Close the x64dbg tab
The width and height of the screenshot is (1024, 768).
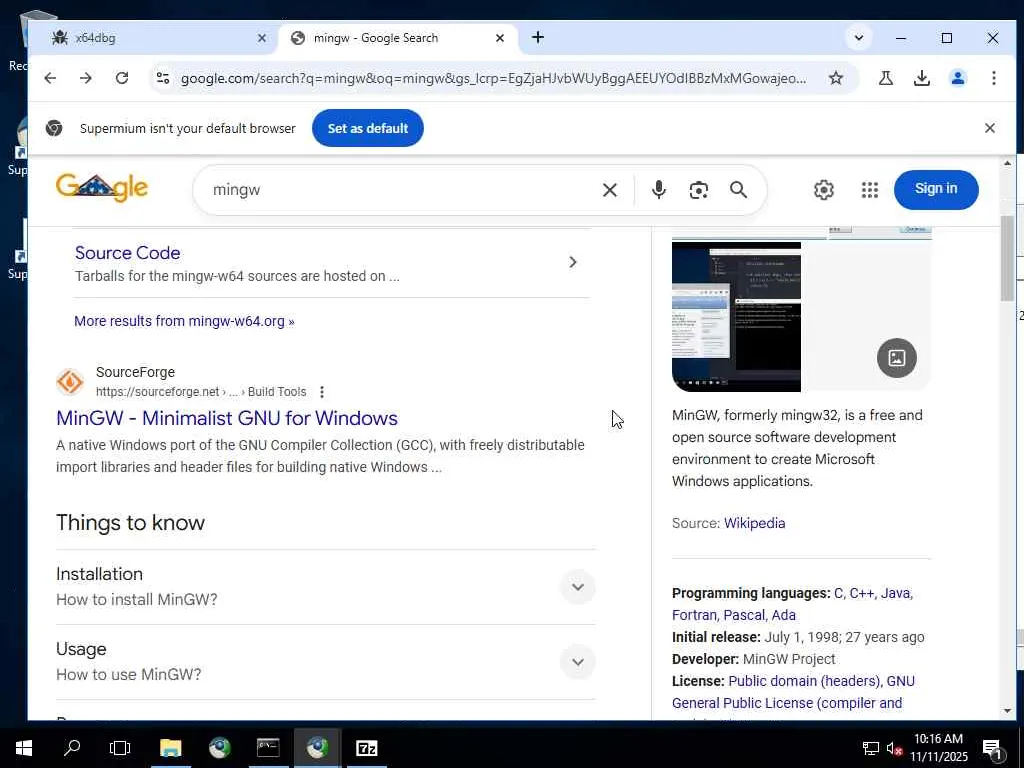261,38
